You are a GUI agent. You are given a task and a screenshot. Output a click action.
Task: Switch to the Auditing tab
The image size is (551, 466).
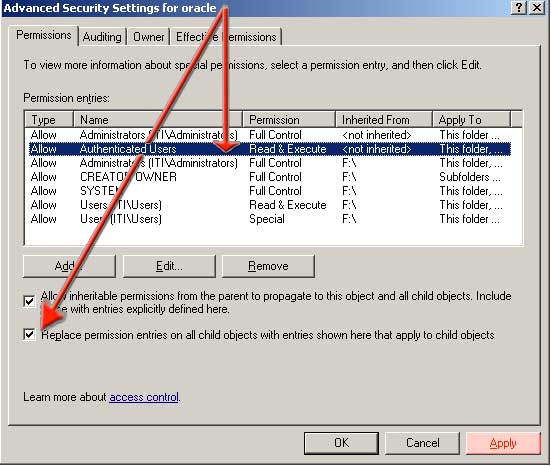[x=102, y=37]
